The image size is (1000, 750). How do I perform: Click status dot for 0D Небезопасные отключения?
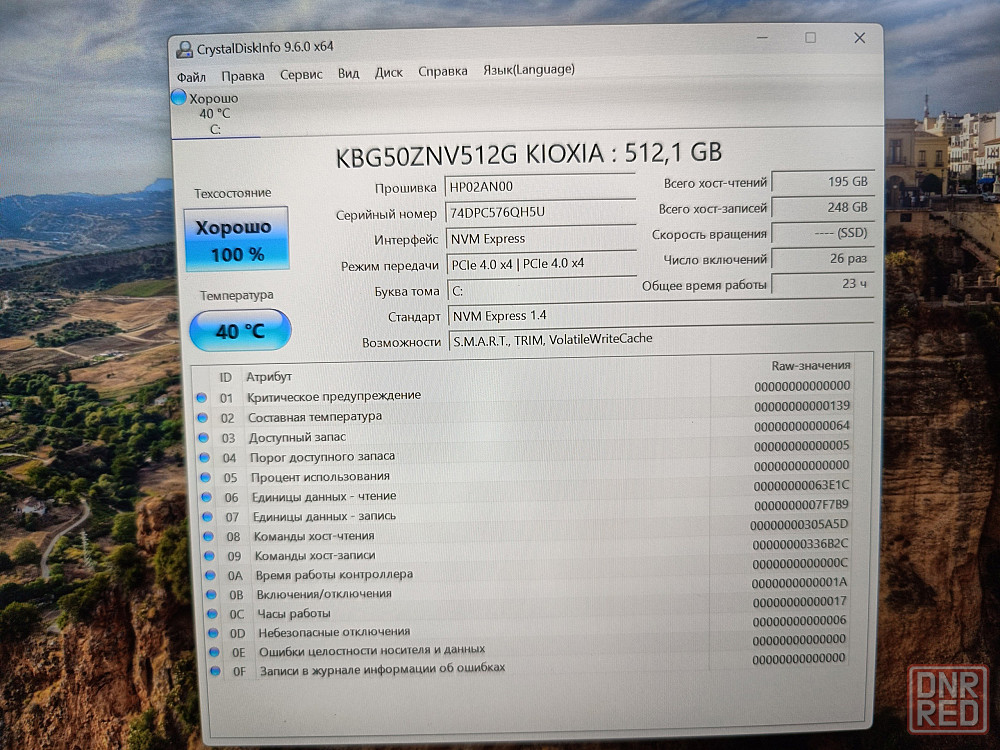click(x=214, y=633)
